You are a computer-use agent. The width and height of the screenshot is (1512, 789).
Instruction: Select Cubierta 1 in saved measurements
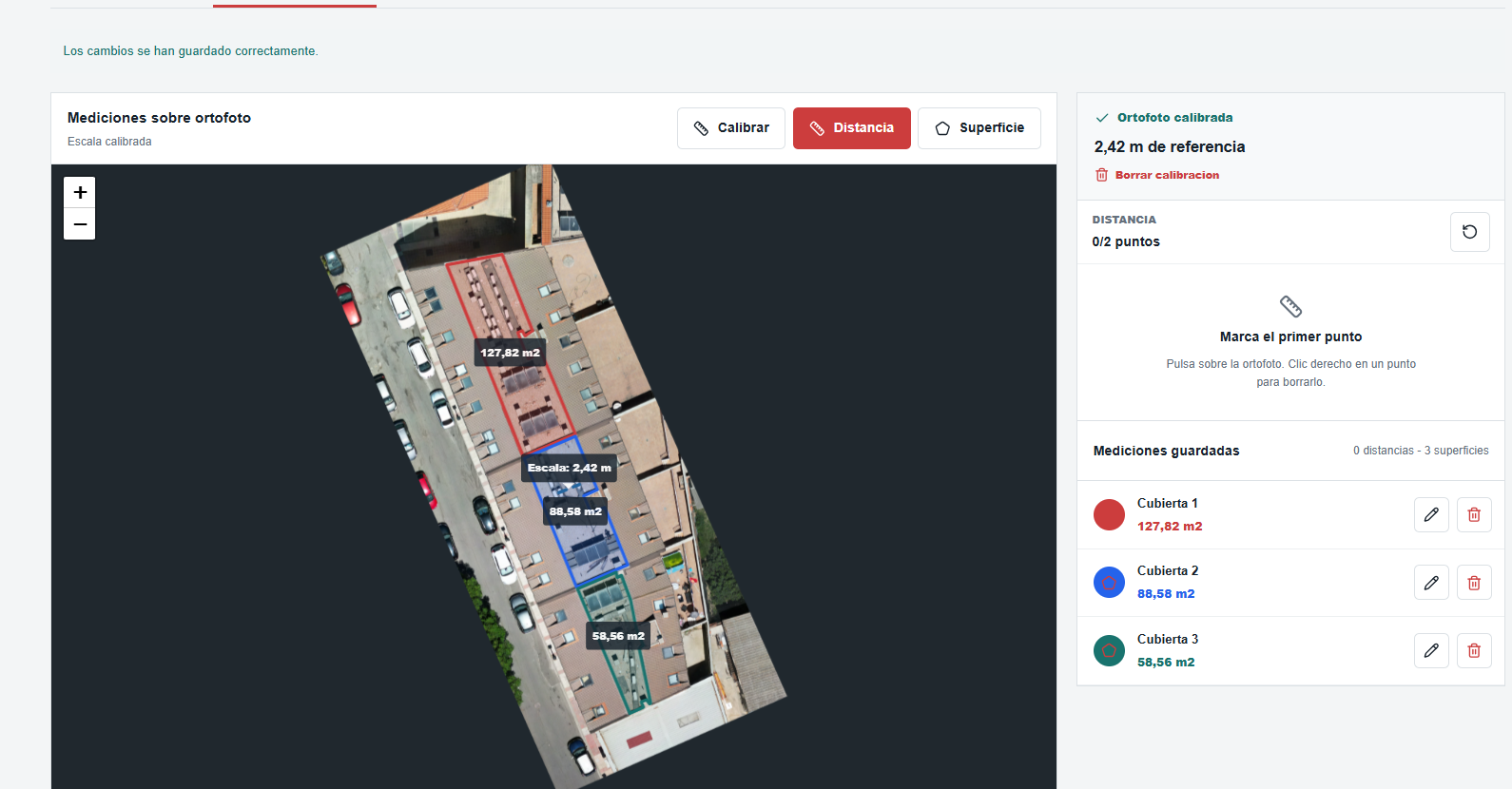pos(1290,515)
